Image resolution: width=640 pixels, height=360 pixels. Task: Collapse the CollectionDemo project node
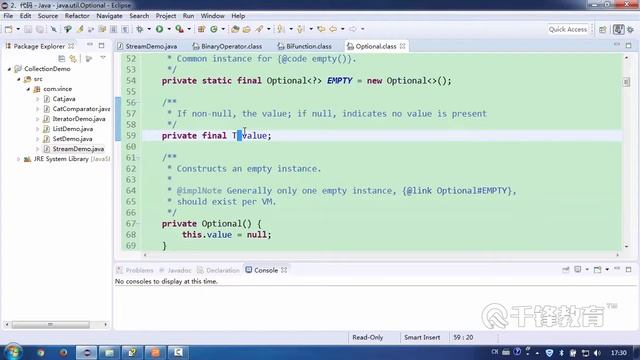point(9,69)
